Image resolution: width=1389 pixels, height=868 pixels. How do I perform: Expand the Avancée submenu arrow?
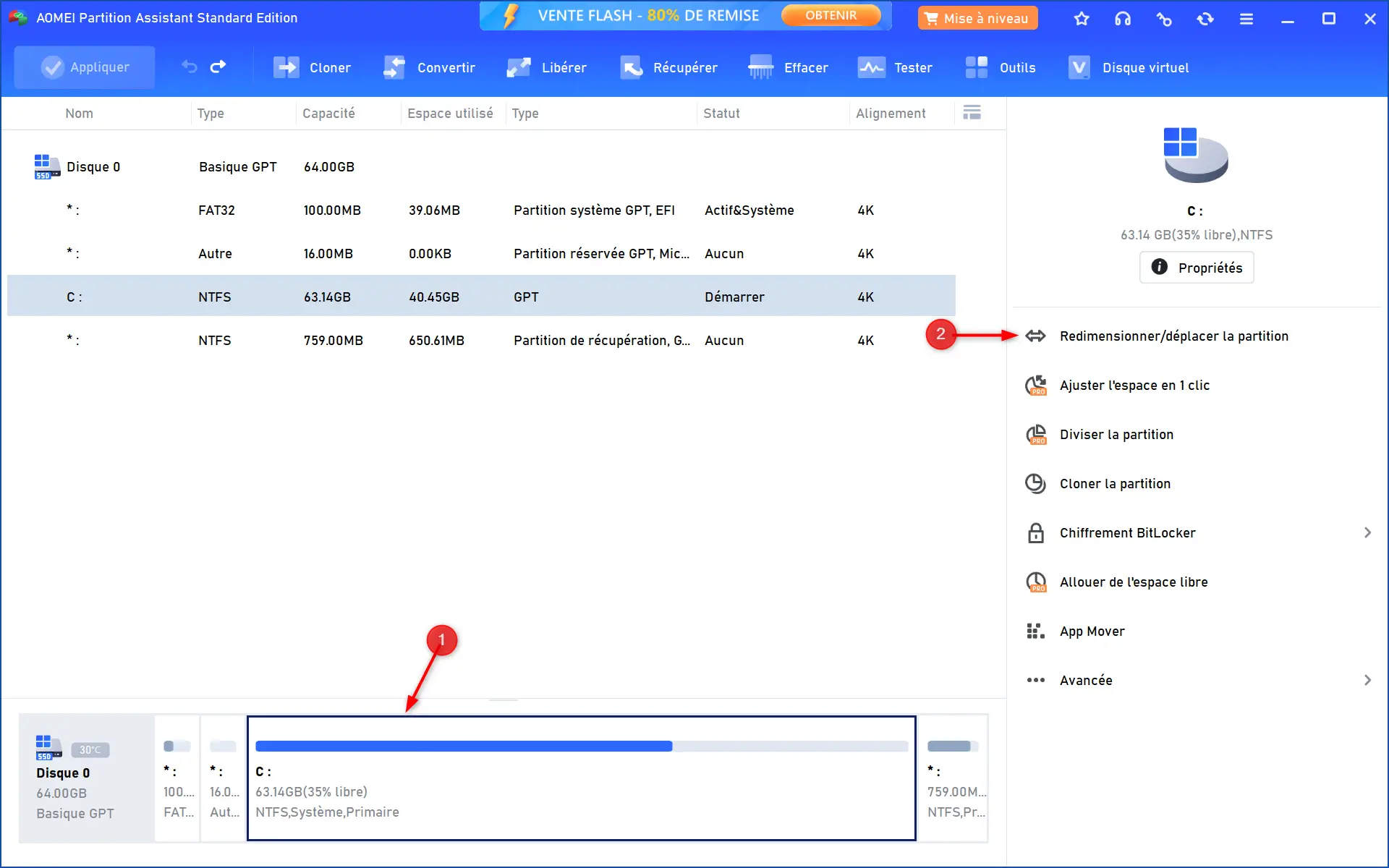(1367, 681)
